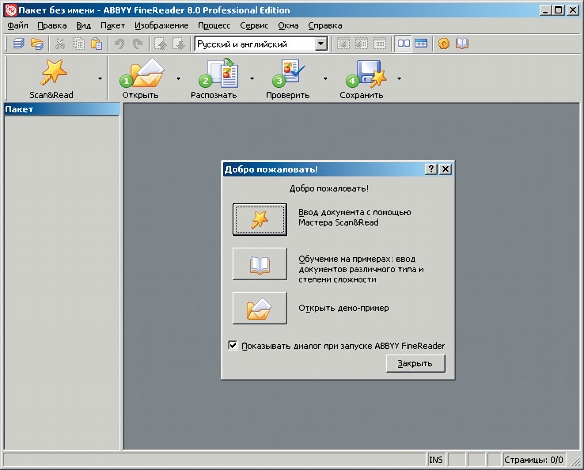Click the table block icon in toolbar
Screen dimensions: 584x470
[x=380, y=44]
